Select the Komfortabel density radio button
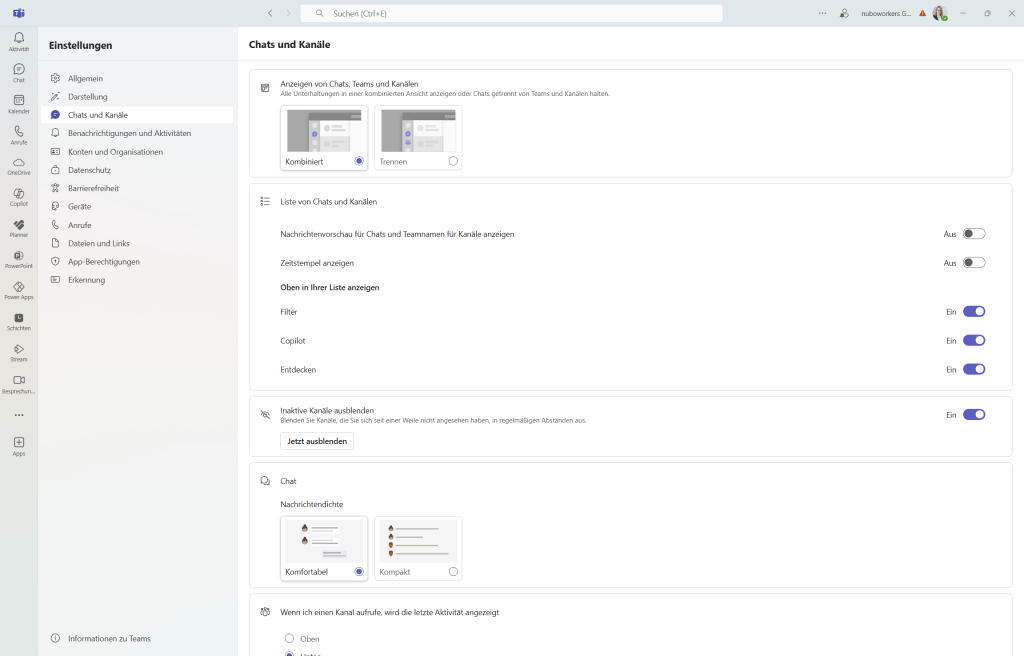Viewport: 1024px width, 656px height. pos(359,571)
